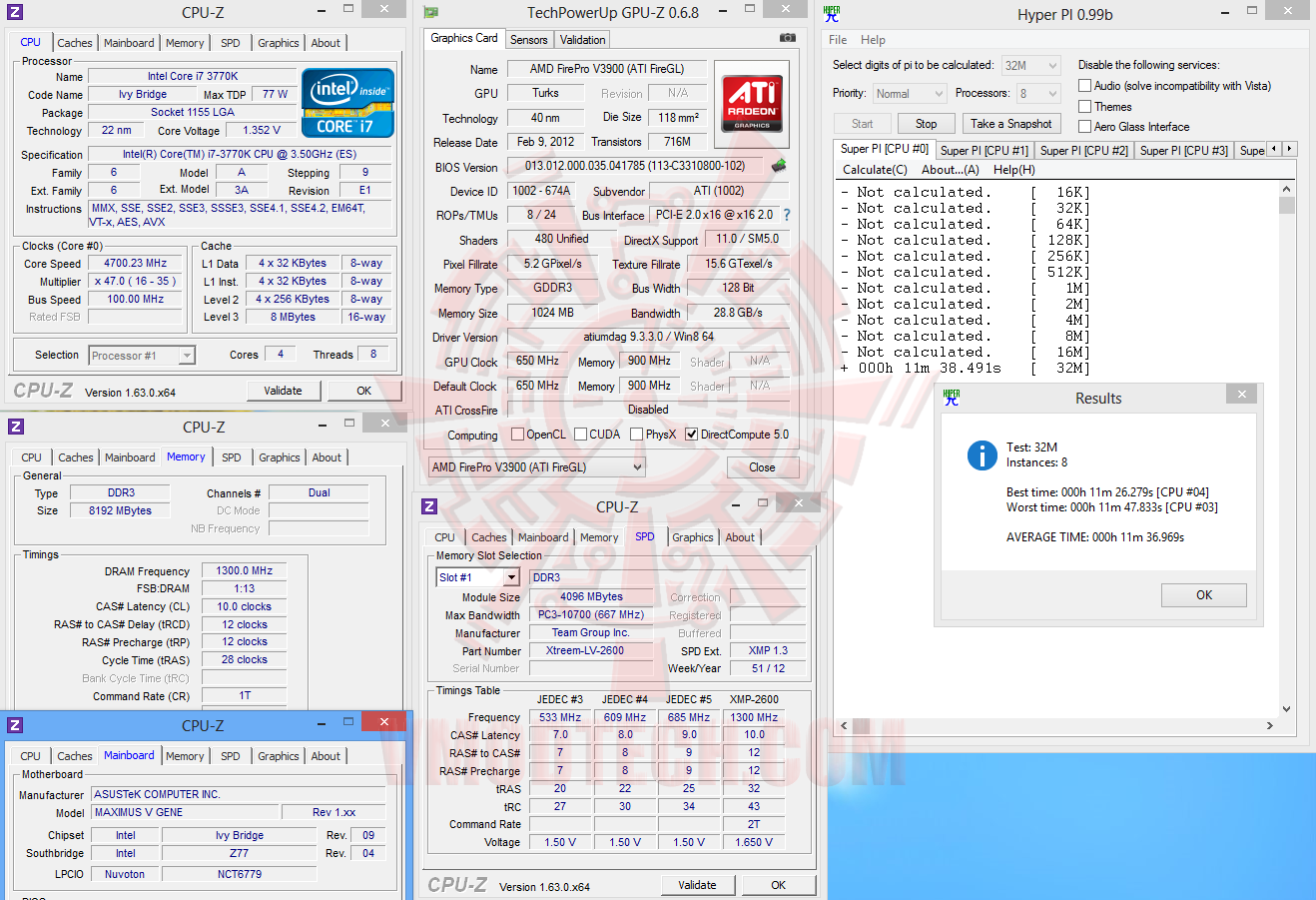This screenshot has height=900, width=1316.
Task: Click the right arrow of Hyper PI's horizontal scrollbar
Action: [x=1270, y=726]
